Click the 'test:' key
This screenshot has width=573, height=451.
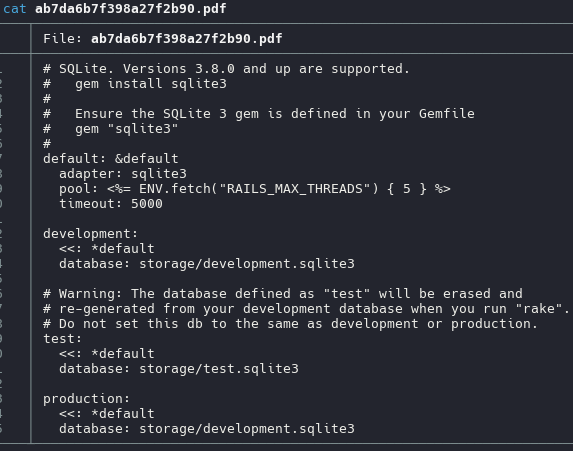[62, 338]
